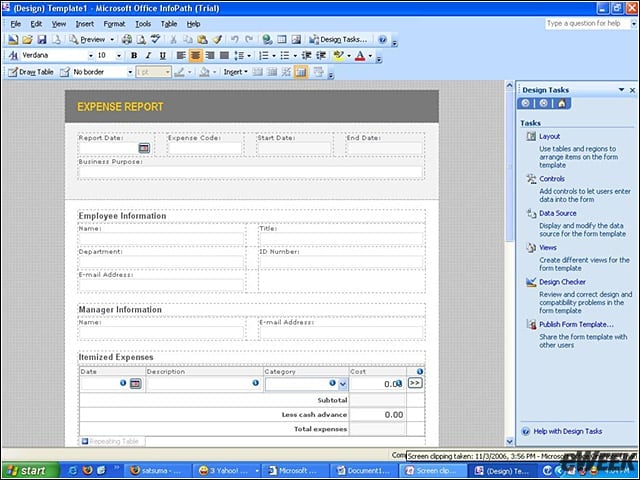Click the form's vertical scrollbar down arrow
640x480 pixels.
click(x=509, y=441)
